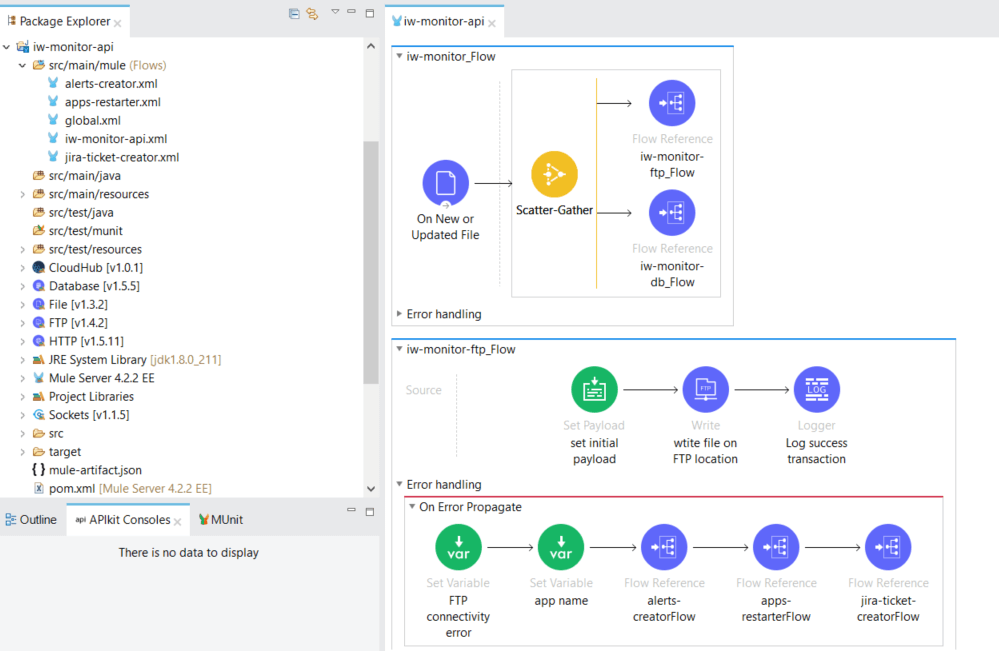
Task: Expand src/test/resources folder
Action: pyautogui.click(x=22, y=250)
